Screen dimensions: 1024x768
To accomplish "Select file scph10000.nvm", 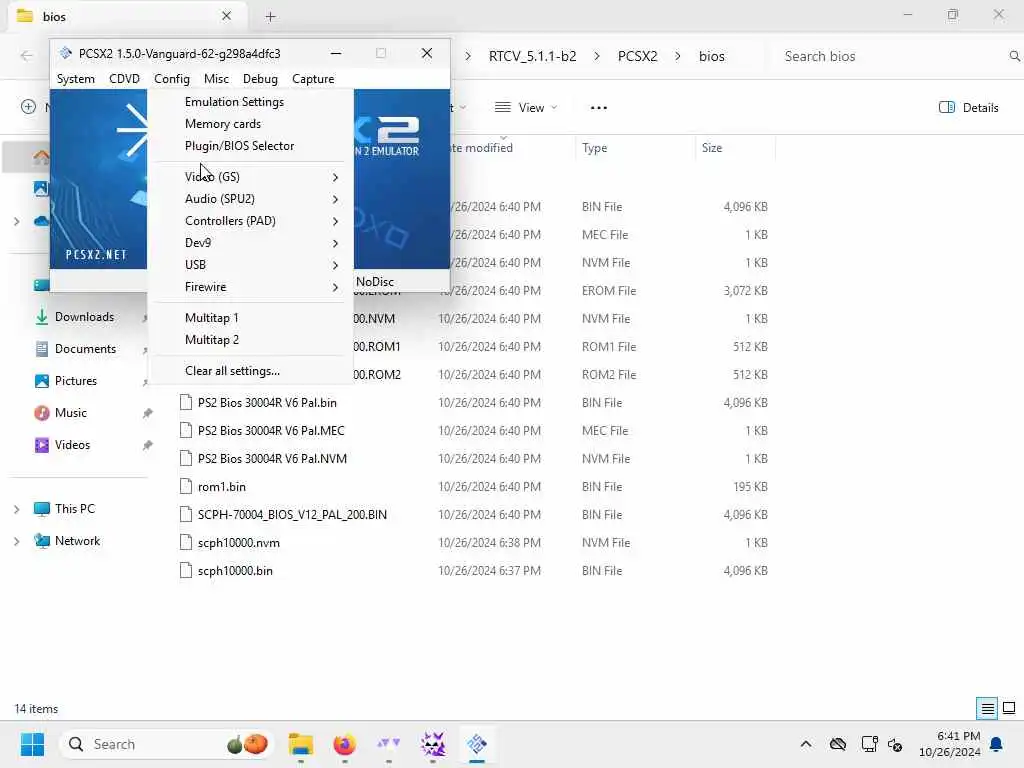I will 238,543.
